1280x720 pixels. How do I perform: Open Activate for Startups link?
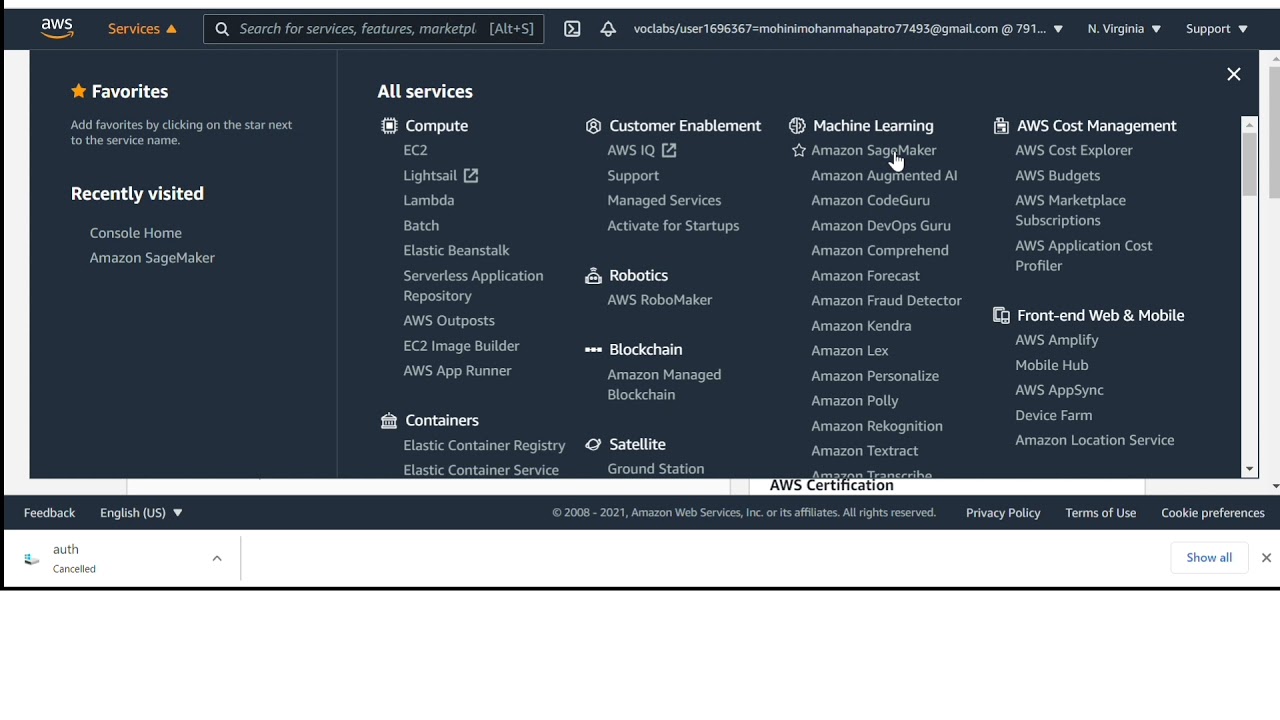(673, 226)
